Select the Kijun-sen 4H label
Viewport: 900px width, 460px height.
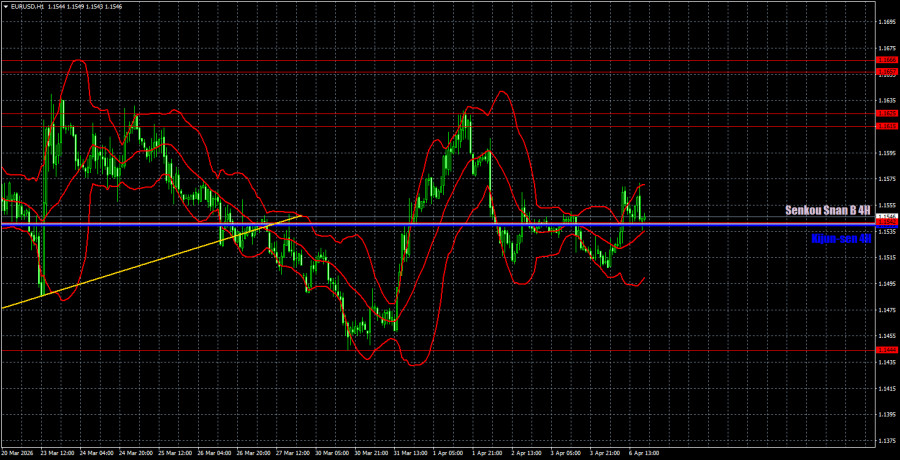841,239
